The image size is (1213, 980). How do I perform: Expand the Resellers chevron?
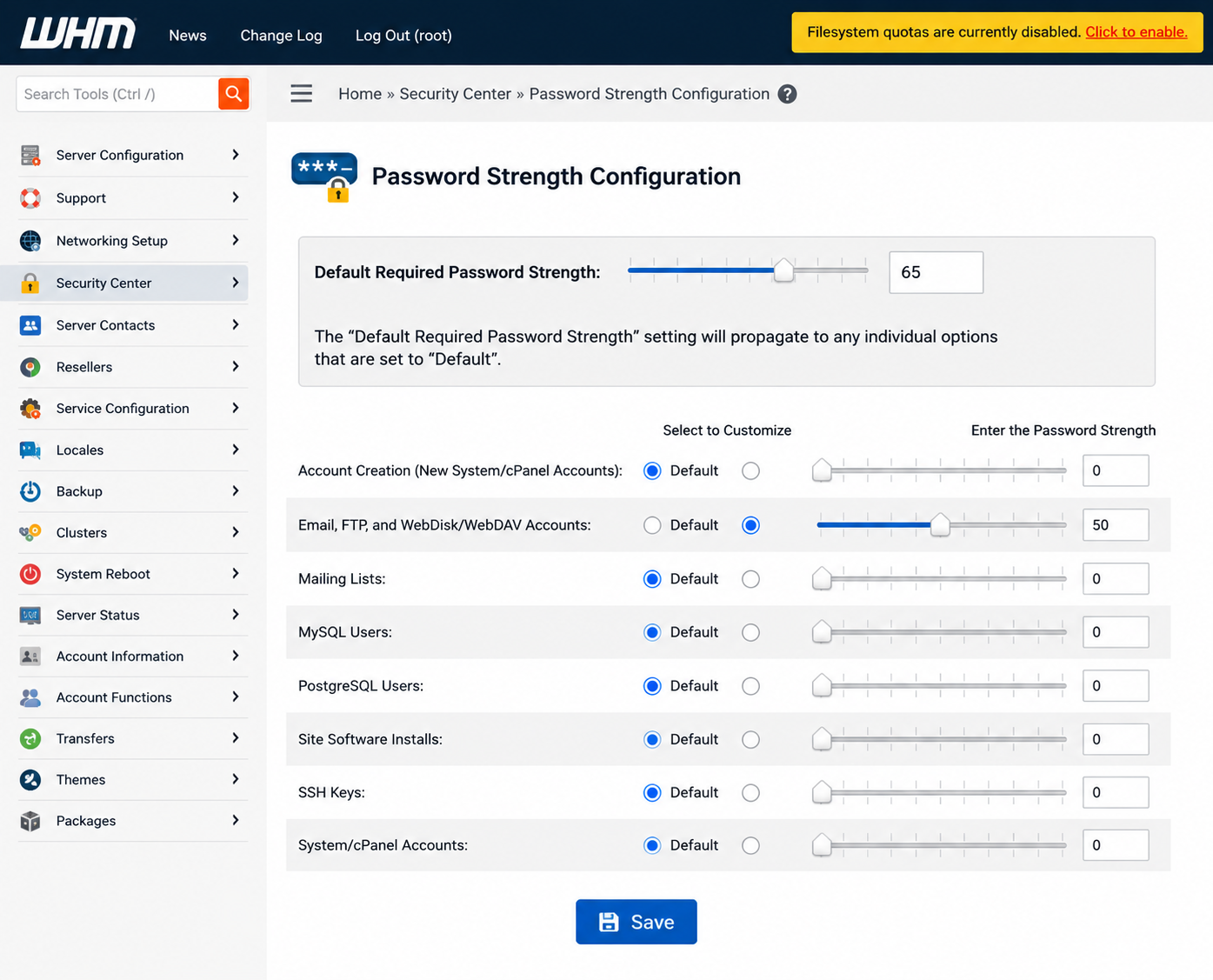pos(236,366)
